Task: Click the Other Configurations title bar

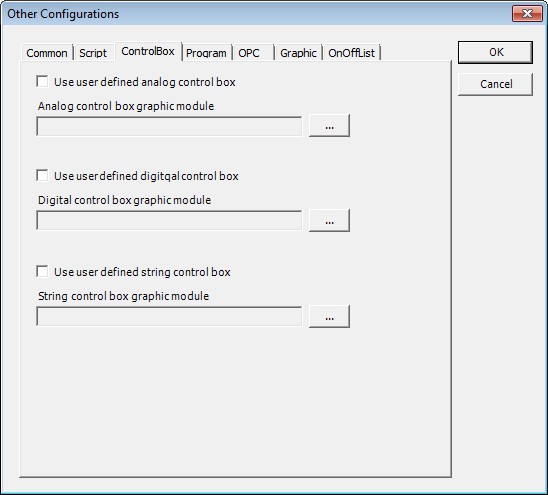Action: pyautogui.click(x=257, y=14)
